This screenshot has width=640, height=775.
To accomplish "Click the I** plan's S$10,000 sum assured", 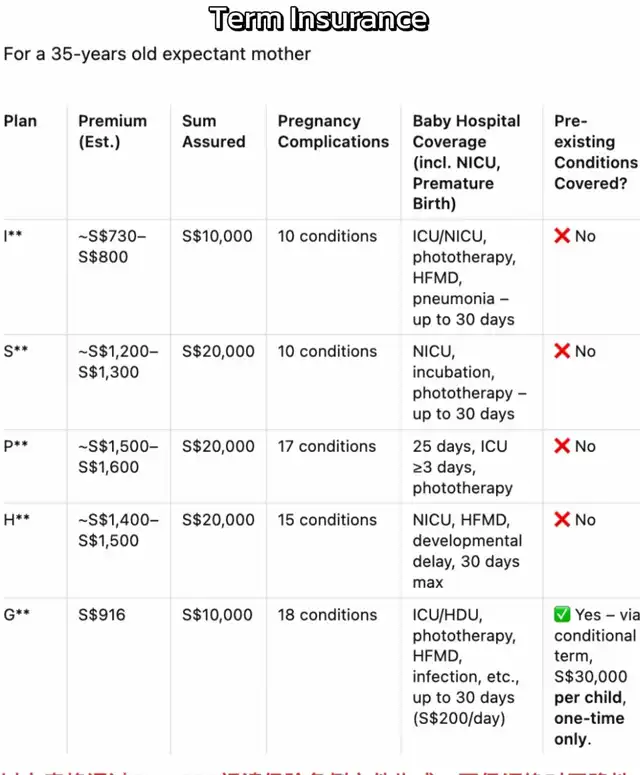I will [x=217, y=237].
